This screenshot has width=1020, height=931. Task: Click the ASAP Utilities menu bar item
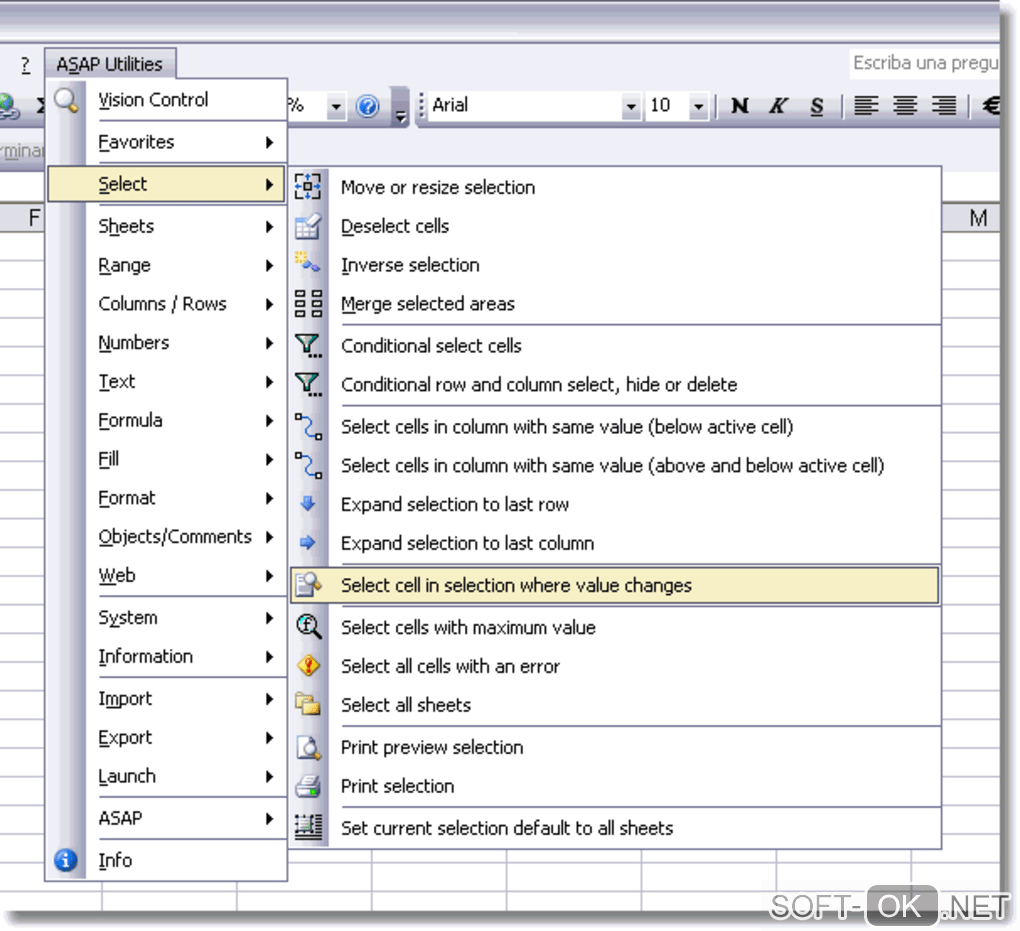[x=109, y=64]
